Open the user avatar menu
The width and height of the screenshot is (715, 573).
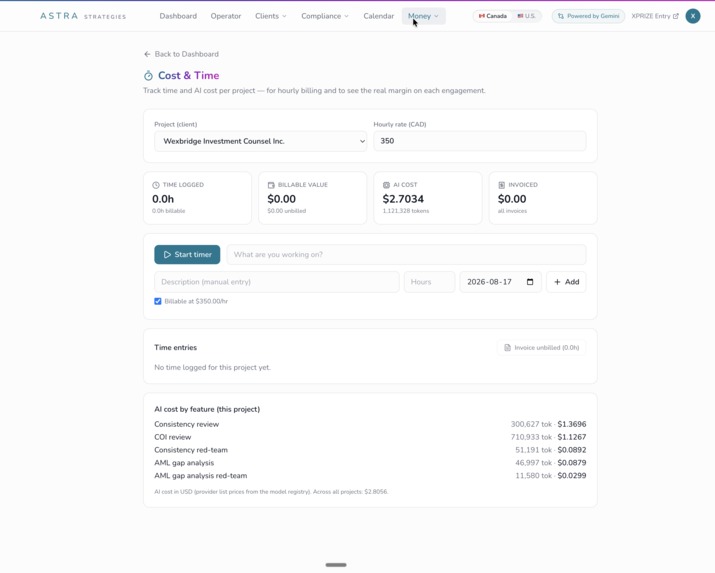(x=693, y=16)
